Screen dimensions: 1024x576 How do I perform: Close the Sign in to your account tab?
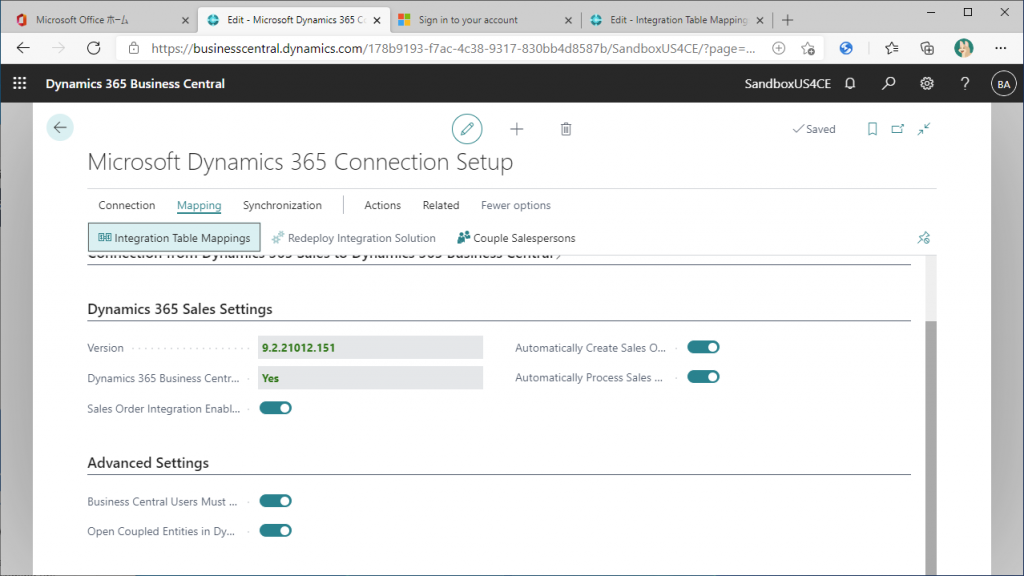[x=568, y=20]
